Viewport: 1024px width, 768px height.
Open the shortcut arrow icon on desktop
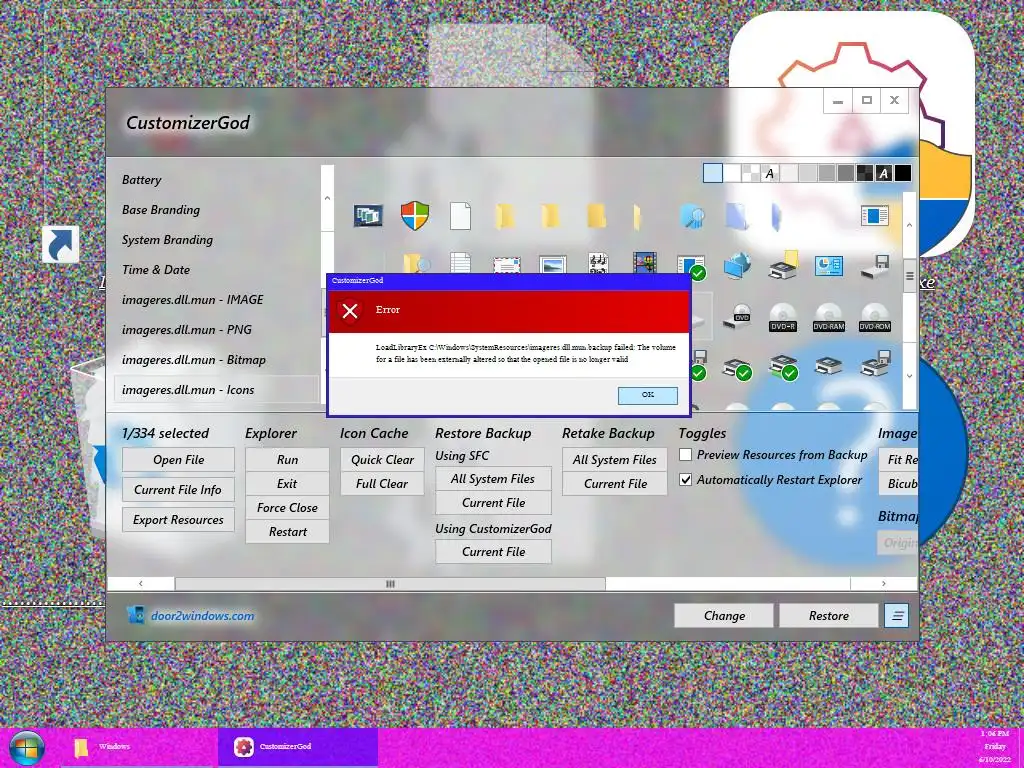[60, 245]
